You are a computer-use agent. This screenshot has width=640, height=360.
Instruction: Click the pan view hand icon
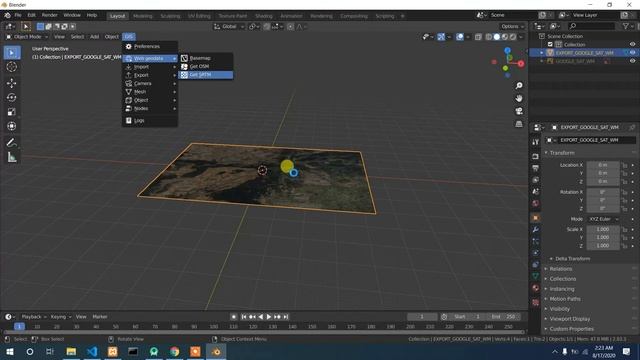click(x=519, y=98)
